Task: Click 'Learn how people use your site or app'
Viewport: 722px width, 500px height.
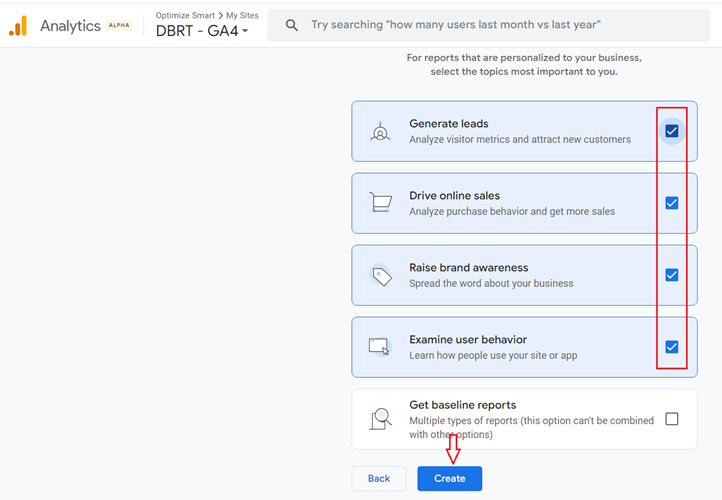Action: pyautogui.click(x=493, y=355)
